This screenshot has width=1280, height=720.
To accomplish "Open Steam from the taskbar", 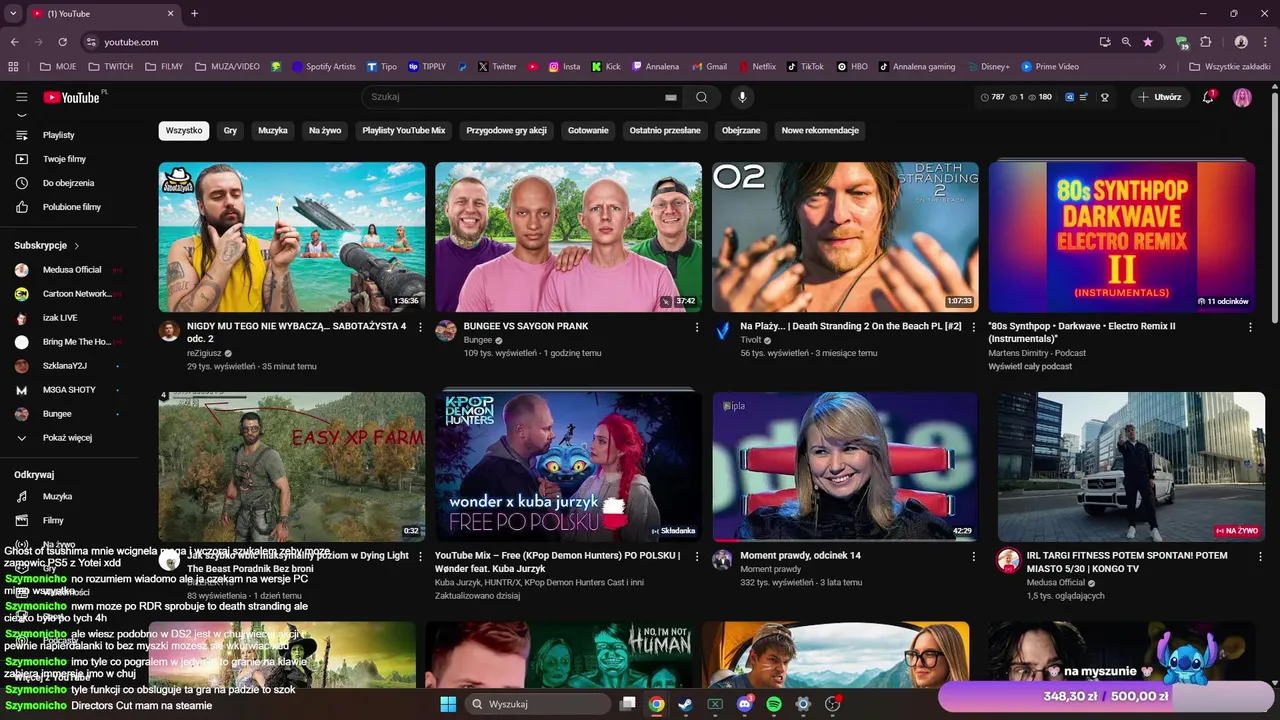I will point(685,704).
